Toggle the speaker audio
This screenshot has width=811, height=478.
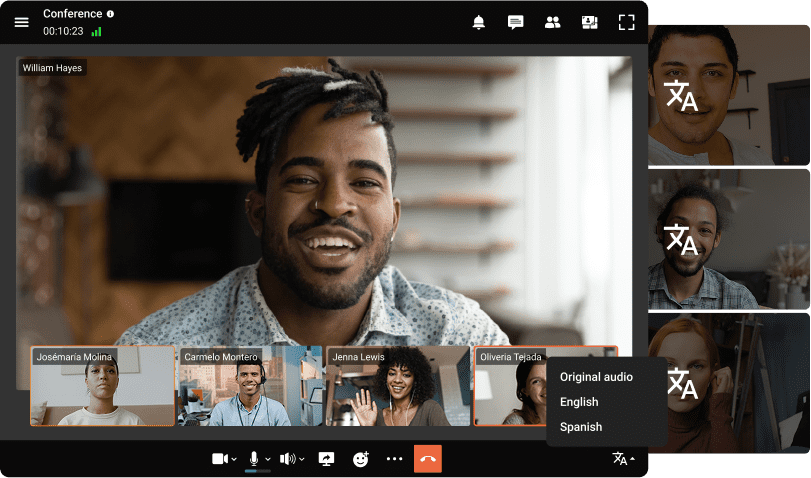tap(288, 459)
